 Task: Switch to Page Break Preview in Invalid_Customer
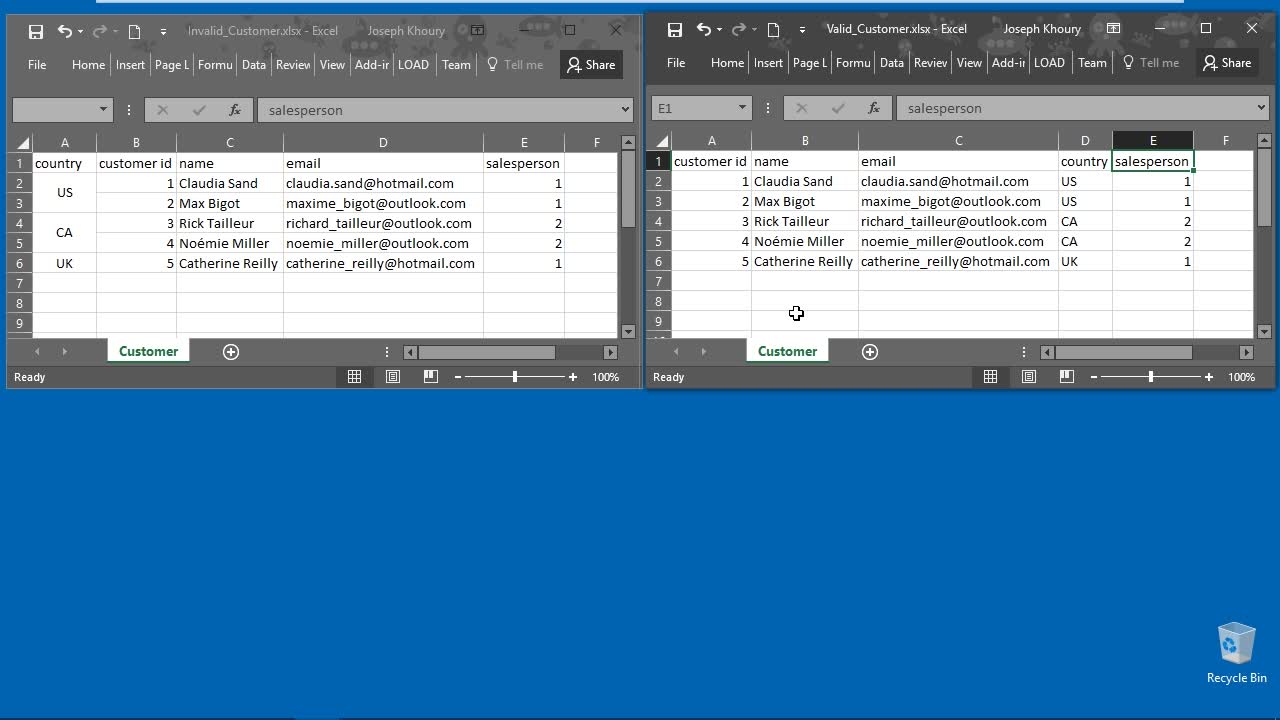click(431, 377)
